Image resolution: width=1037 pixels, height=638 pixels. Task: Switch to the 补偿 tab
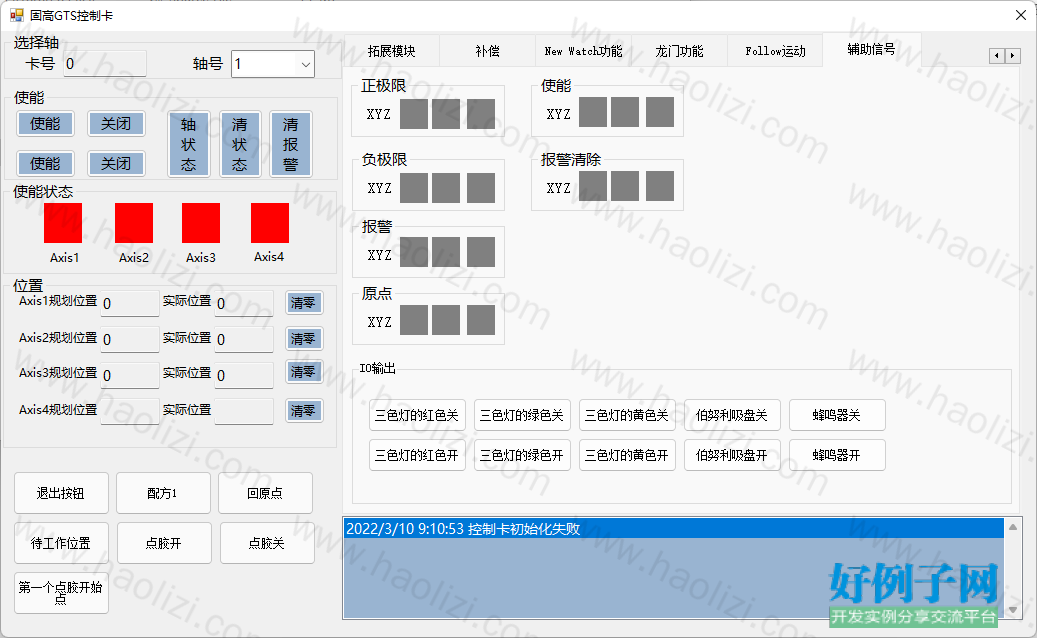(487, 51)
